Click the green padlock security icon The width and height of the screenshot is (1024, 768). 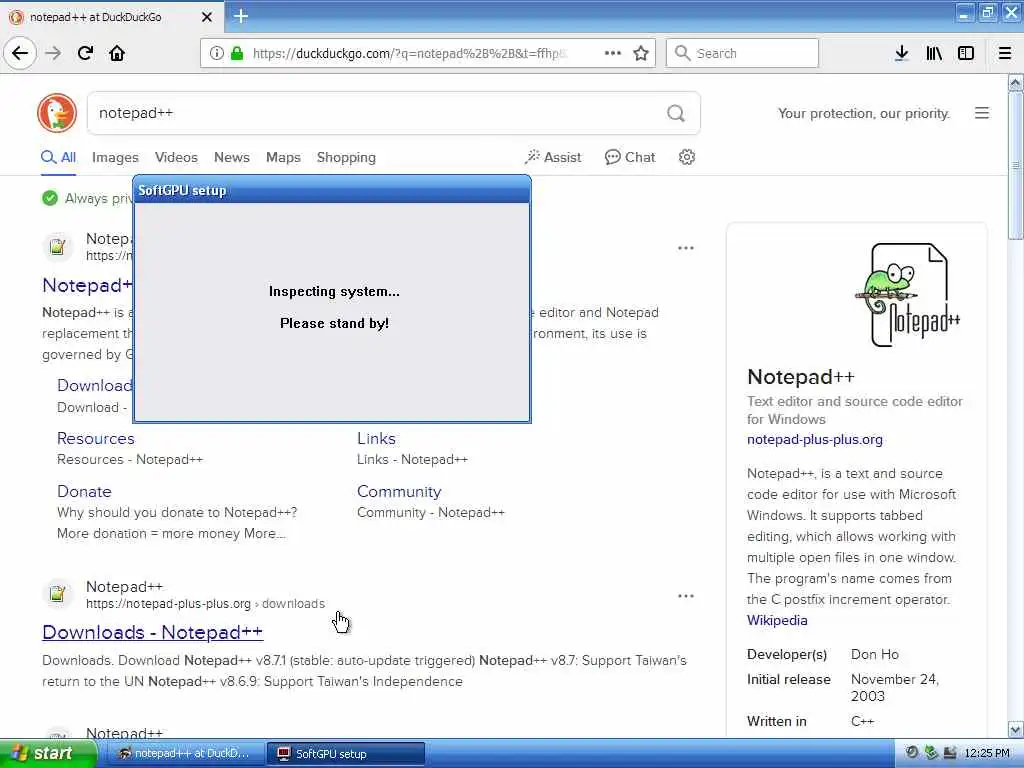(237, 53)
